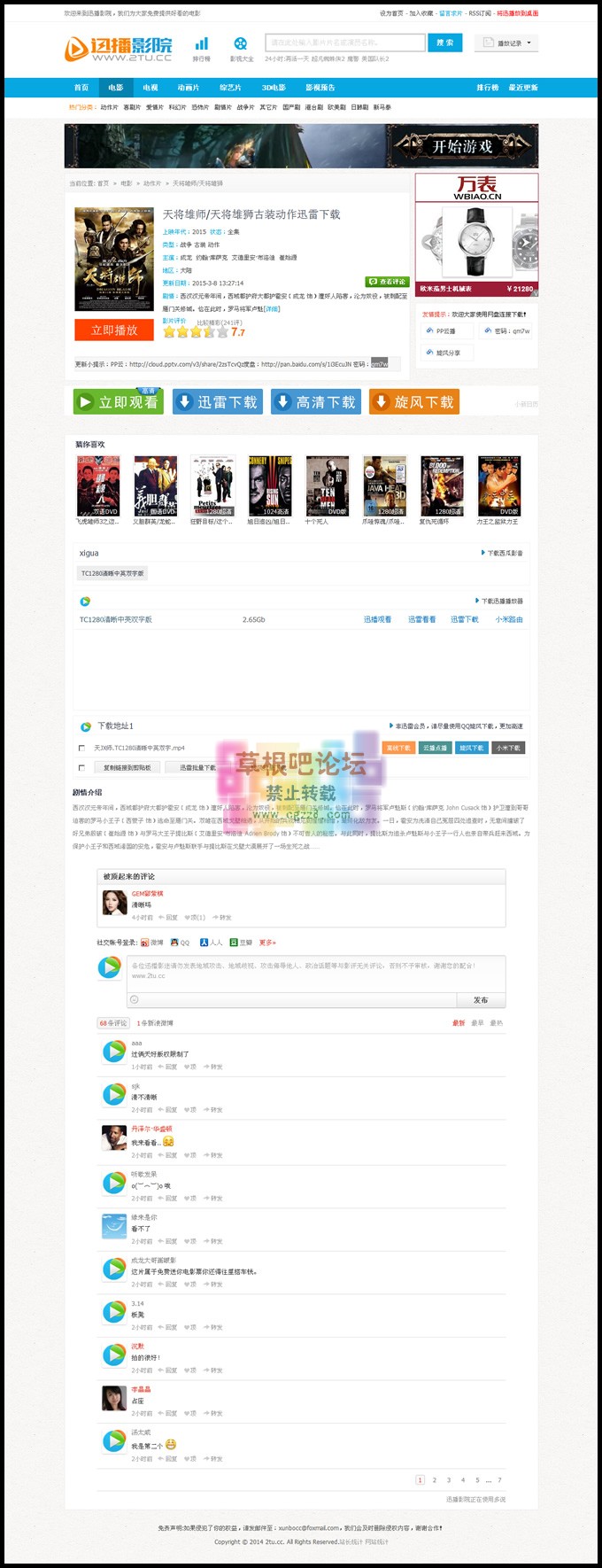Screen dimensions: 602x1568
Task: Click the 开始游戏 banner button
Action: tap(463, 146)
